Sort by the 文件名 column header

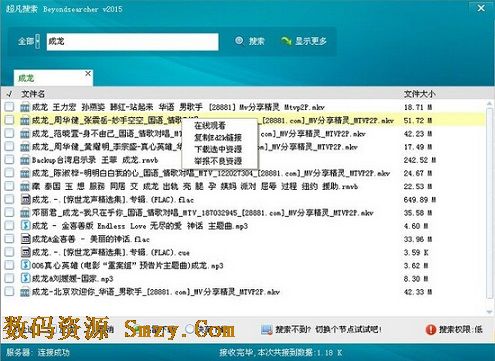click(x=33, y=94)
